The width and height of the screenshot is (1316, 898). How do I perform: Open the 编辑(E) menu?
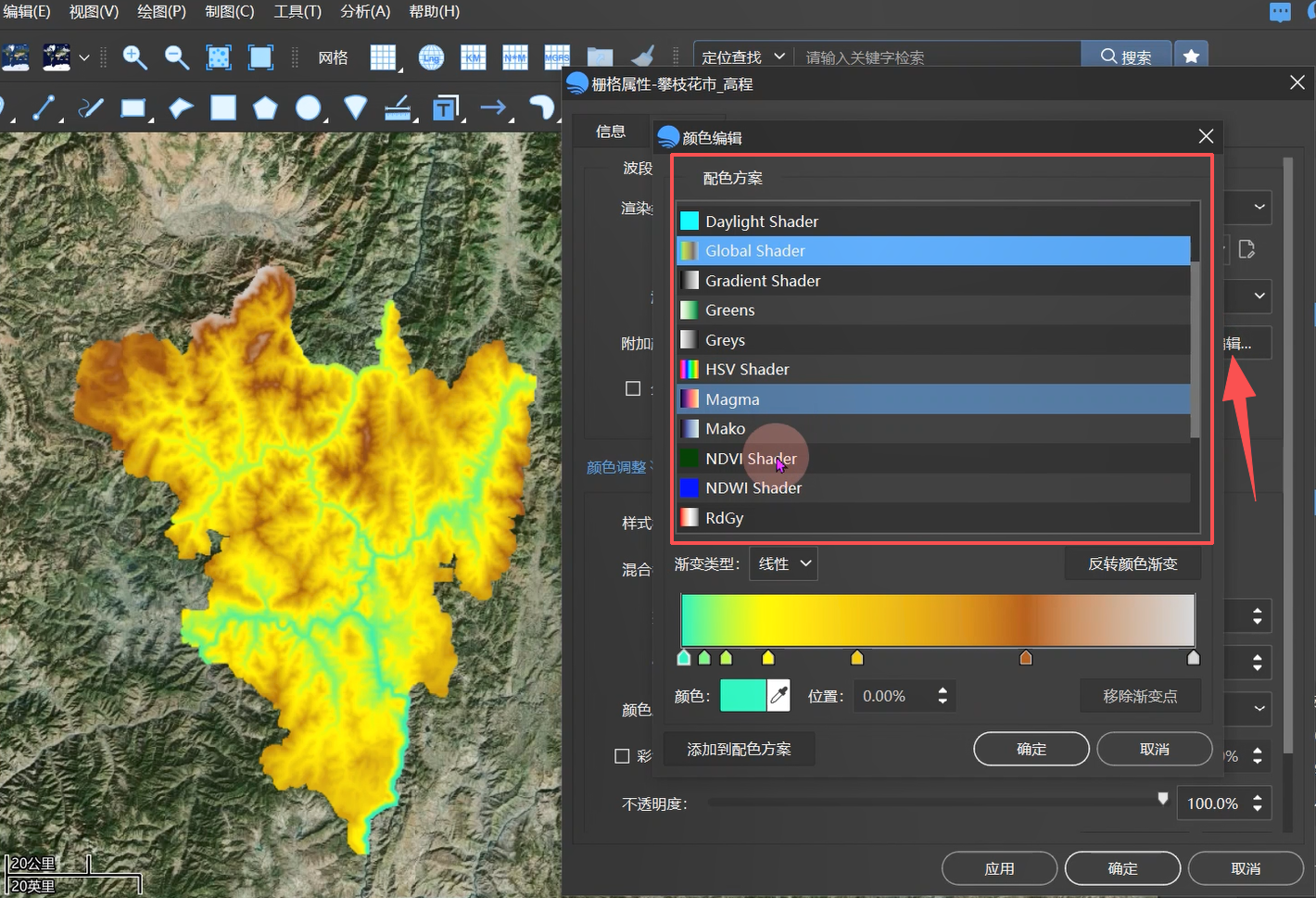(26, 11)
